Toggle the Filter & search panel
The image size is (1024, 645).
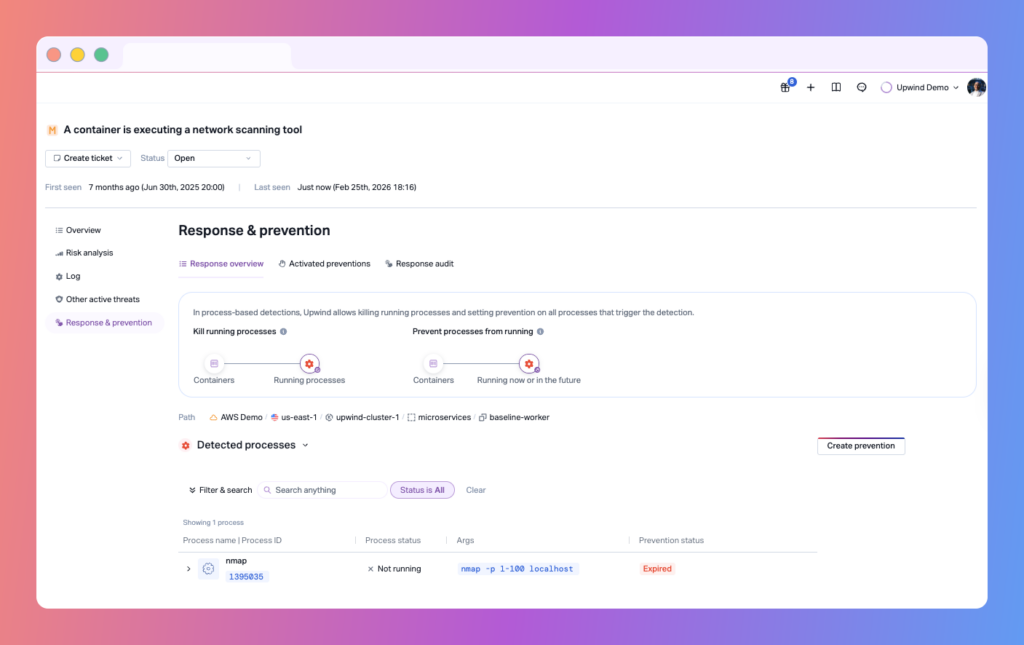[220, 490]
